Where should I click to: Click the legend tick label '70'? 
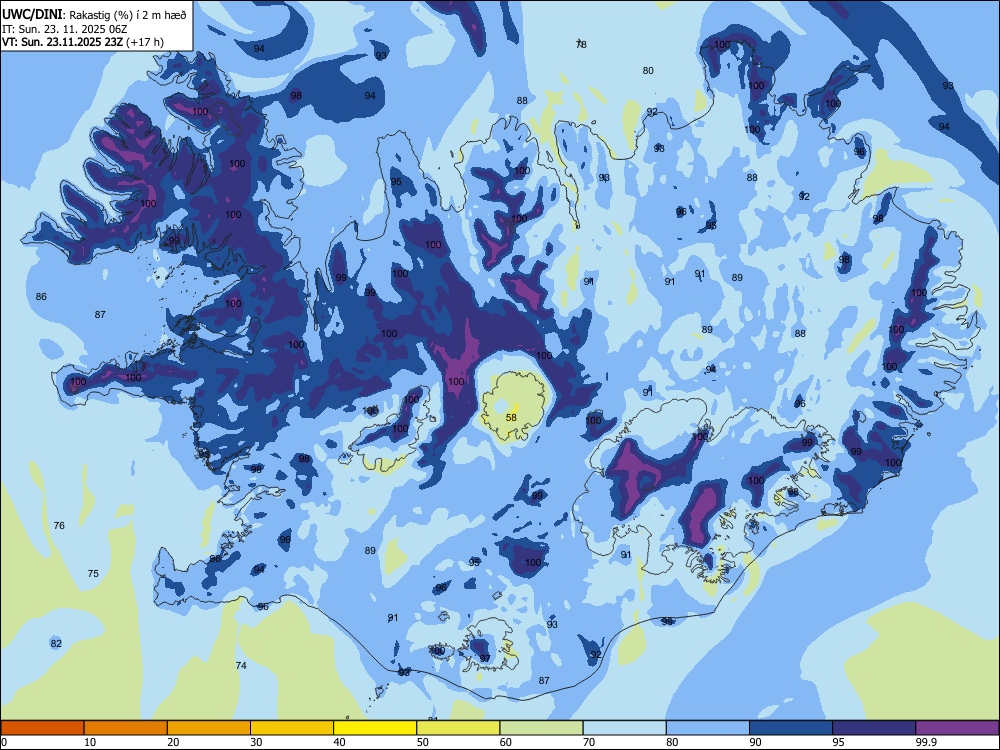pyautogui.click(x=589, y=742)
